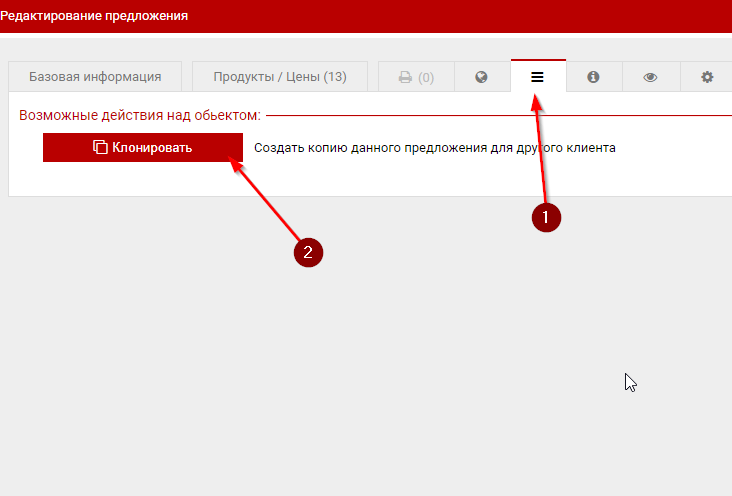Open the Базовая информация tab
732x496 pixels.
95,77
